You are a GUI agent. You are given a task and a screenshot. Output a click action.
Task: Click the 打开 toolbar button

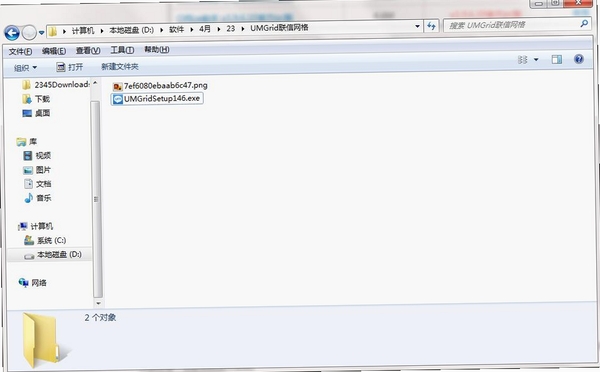[69, 67]
